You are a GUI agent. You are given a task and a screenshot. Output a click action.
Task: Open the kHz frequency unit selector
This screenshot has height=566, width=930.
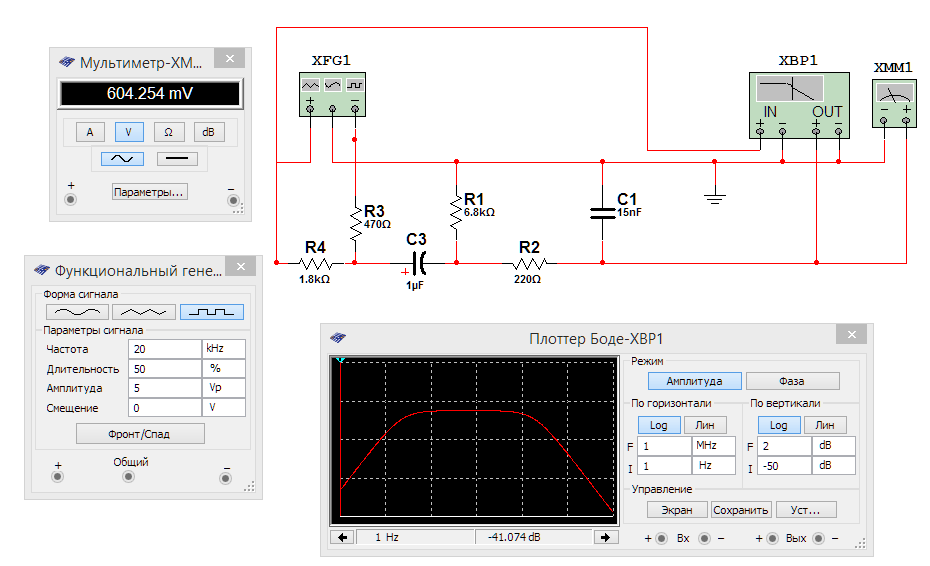pyautogui.click(x=223, y=349)
